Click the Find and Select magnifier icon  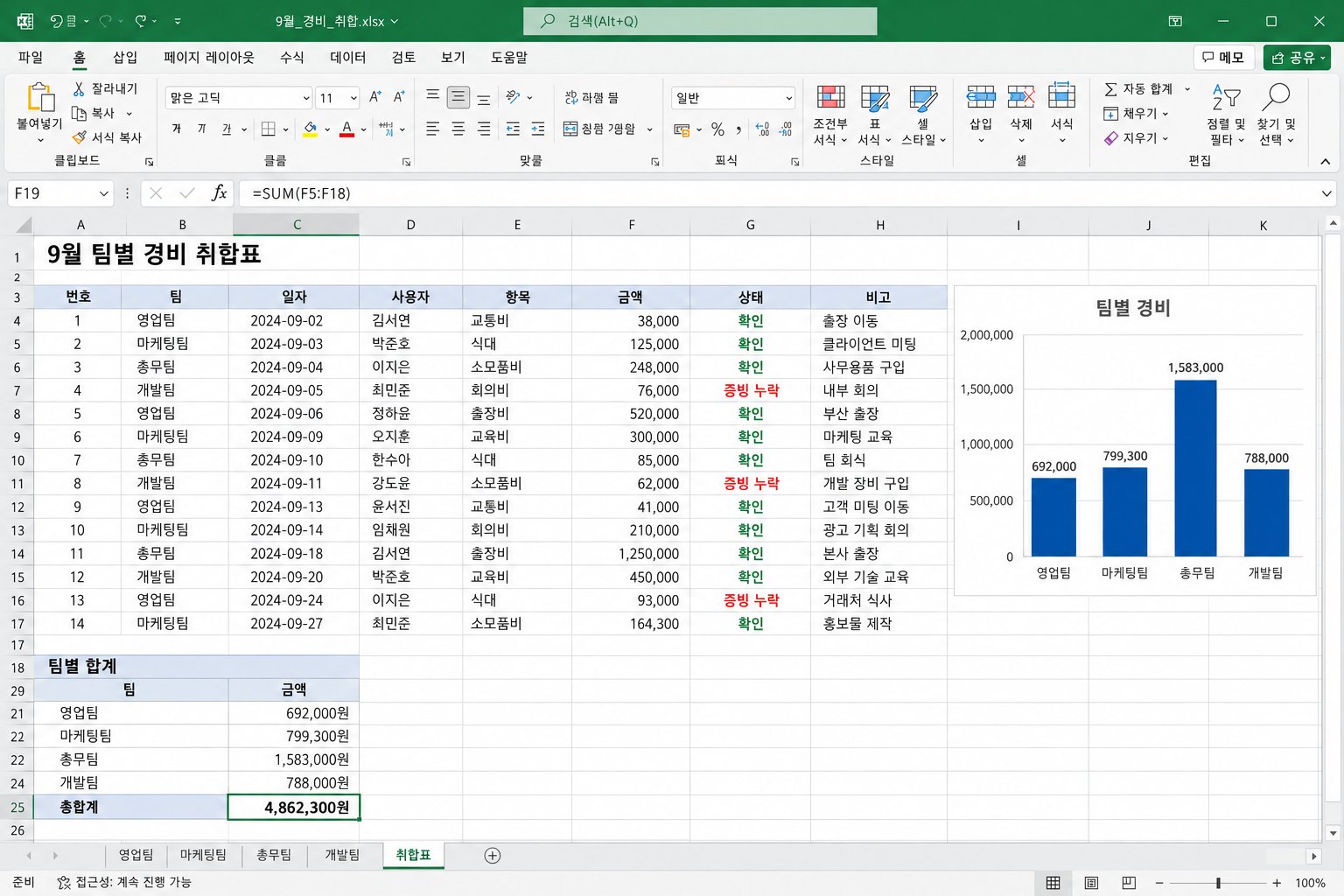pyautogui.click(x=1276, y=97)
